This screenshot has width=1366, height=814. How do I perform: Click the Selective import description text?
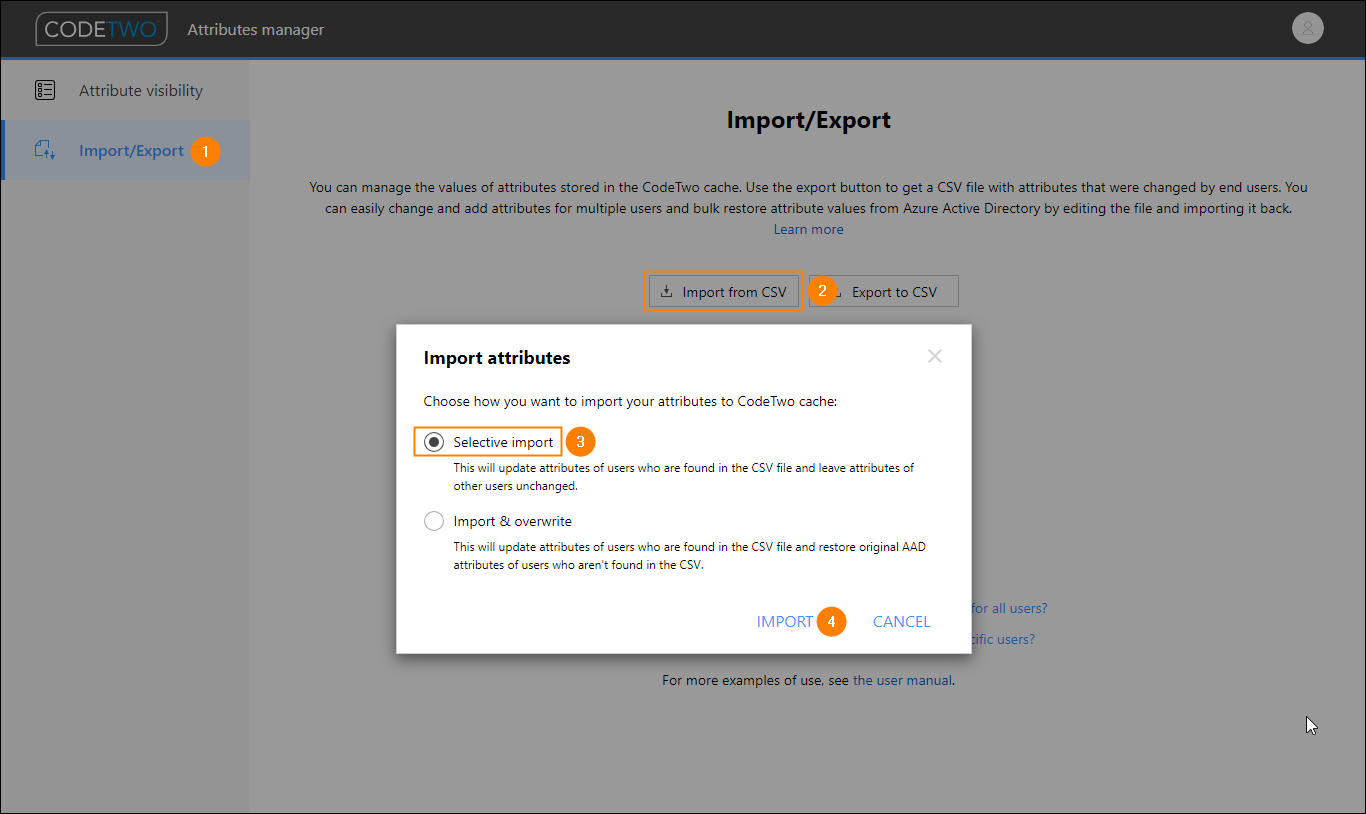point(684,476)
